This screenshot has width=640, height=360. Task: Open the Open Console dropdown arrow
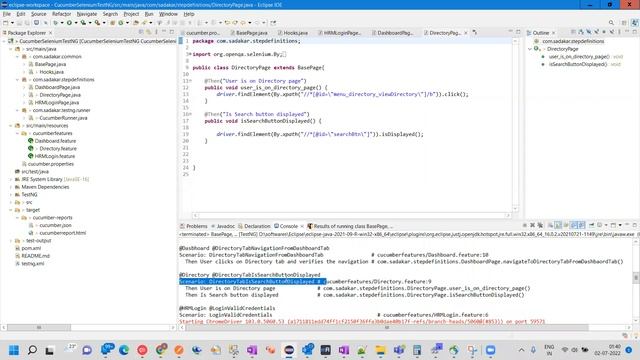point(620,225)
